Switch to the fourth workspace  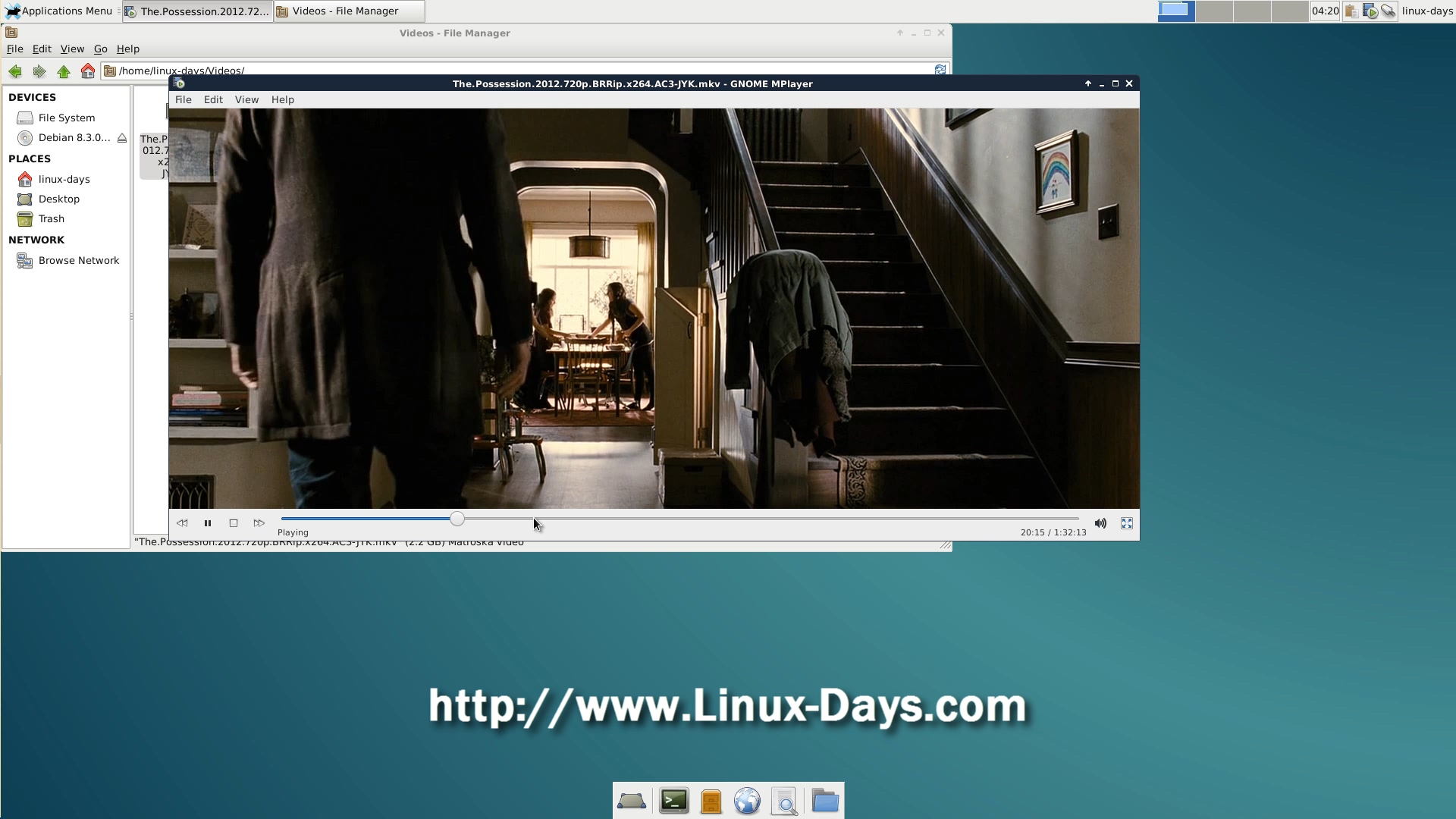pyautogui.click(x=1290, y=11)
